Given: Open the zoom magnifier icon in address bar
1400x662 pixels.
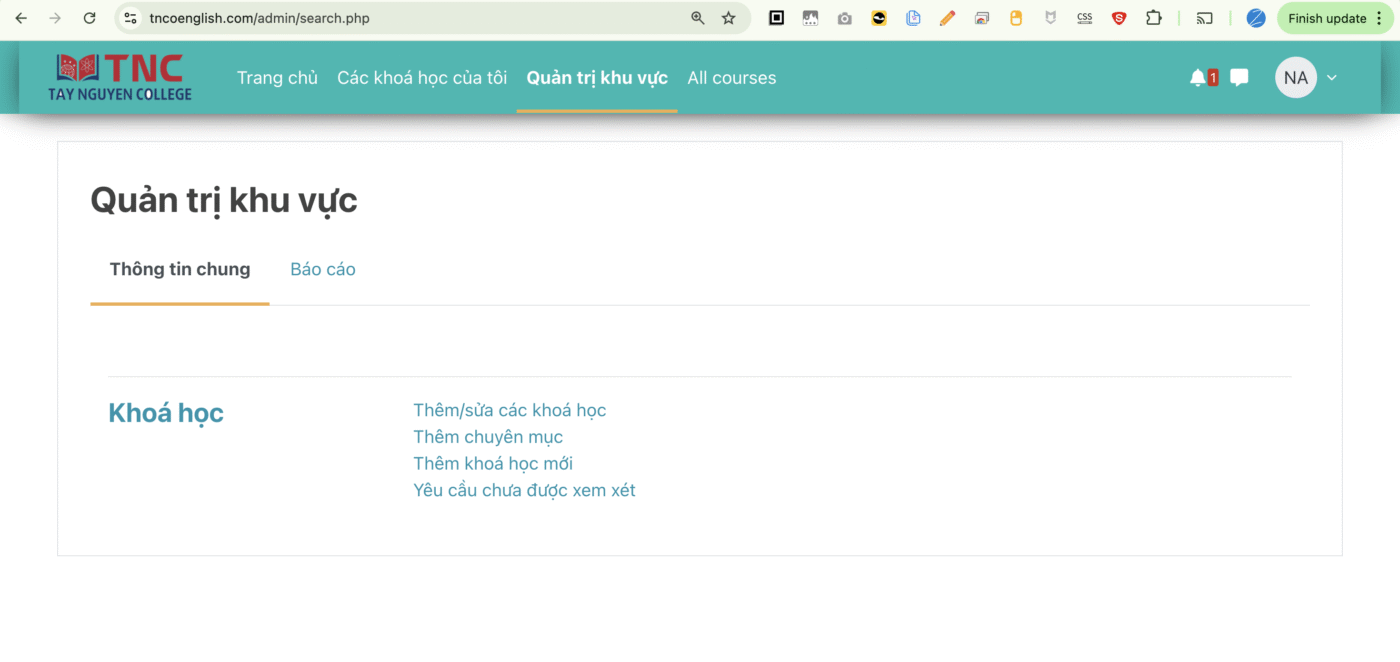Looking at the screenshot, I should (698, 18).
